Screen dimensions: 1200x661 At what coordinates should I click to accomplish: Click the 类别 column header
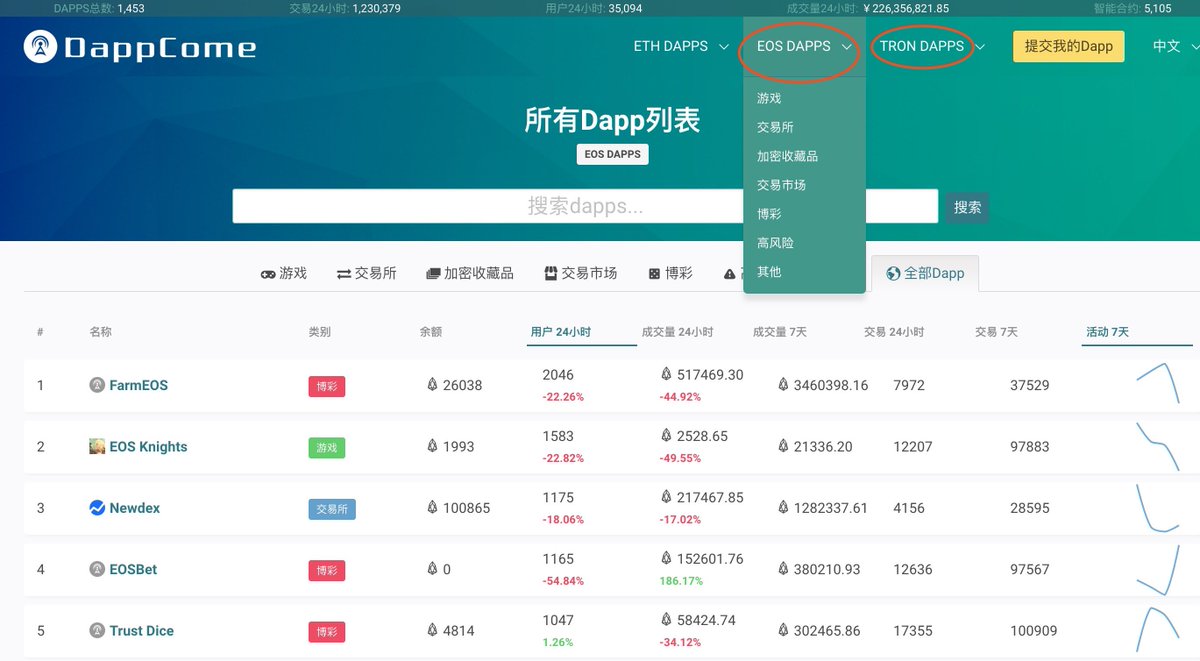coord(320,332)
